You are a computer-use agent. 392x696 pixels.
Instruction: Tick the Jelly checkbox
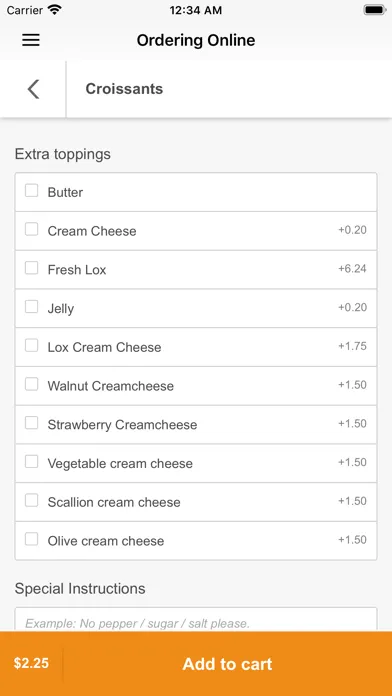pos(32,307)
